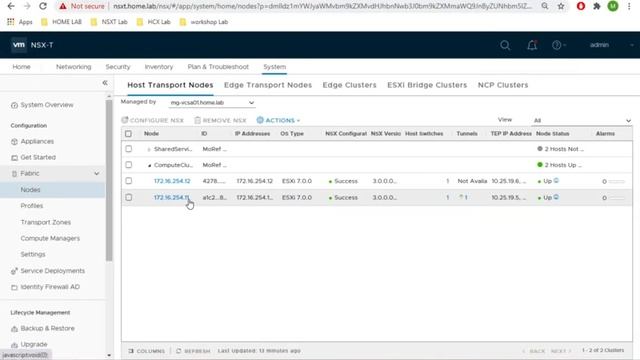This screenshot has width=640, height=360.
Task: Select checkbox for host 172.16.254.11
Action: pyautogui.click(x=129, y=197)
